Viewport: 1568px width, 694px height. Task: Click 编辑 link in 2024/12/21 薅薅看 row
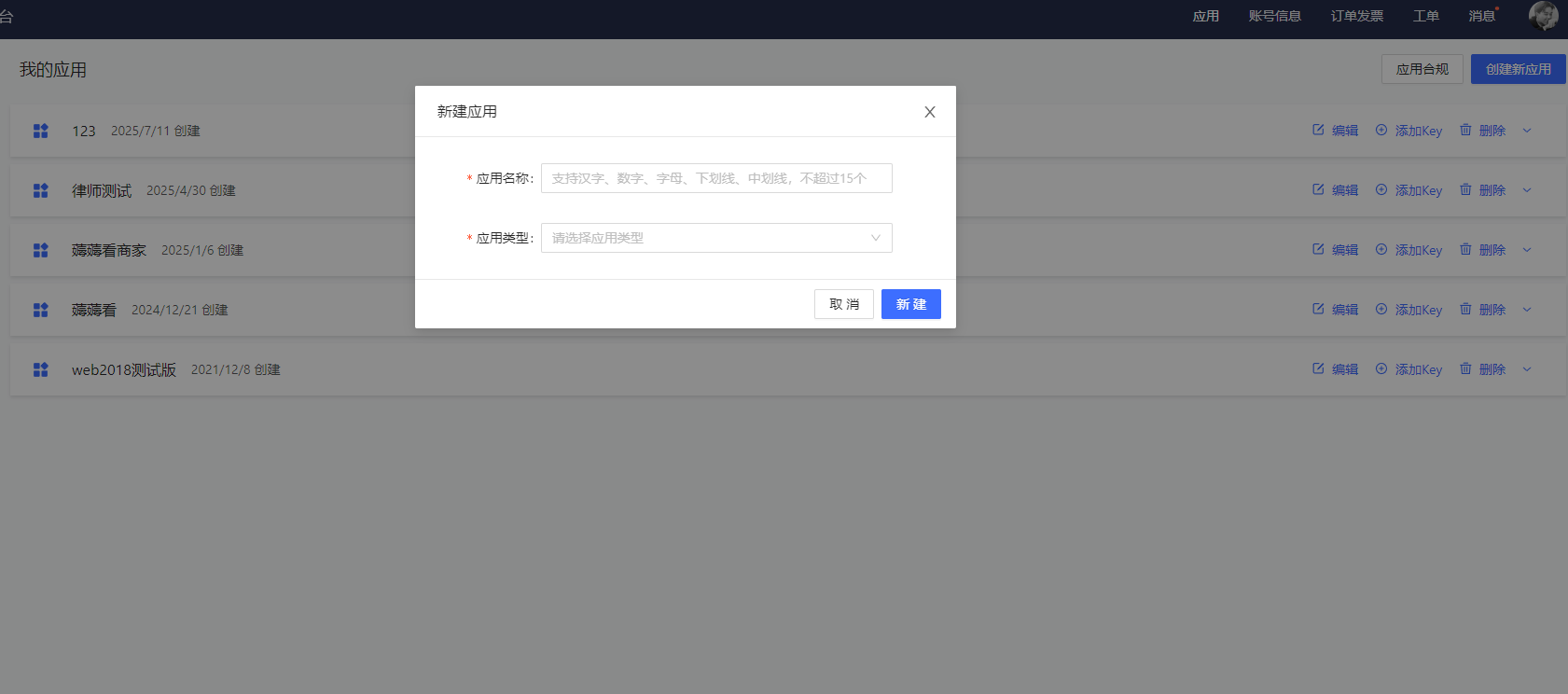1345,310
